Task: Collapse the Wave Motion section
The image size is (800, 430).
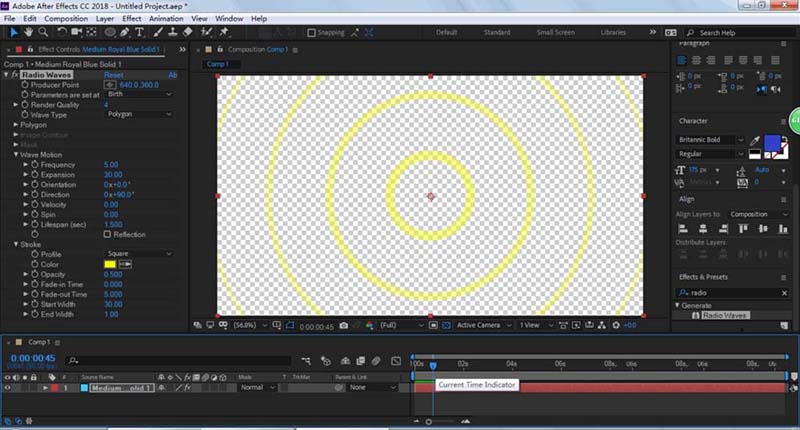Action: point(16,155)
